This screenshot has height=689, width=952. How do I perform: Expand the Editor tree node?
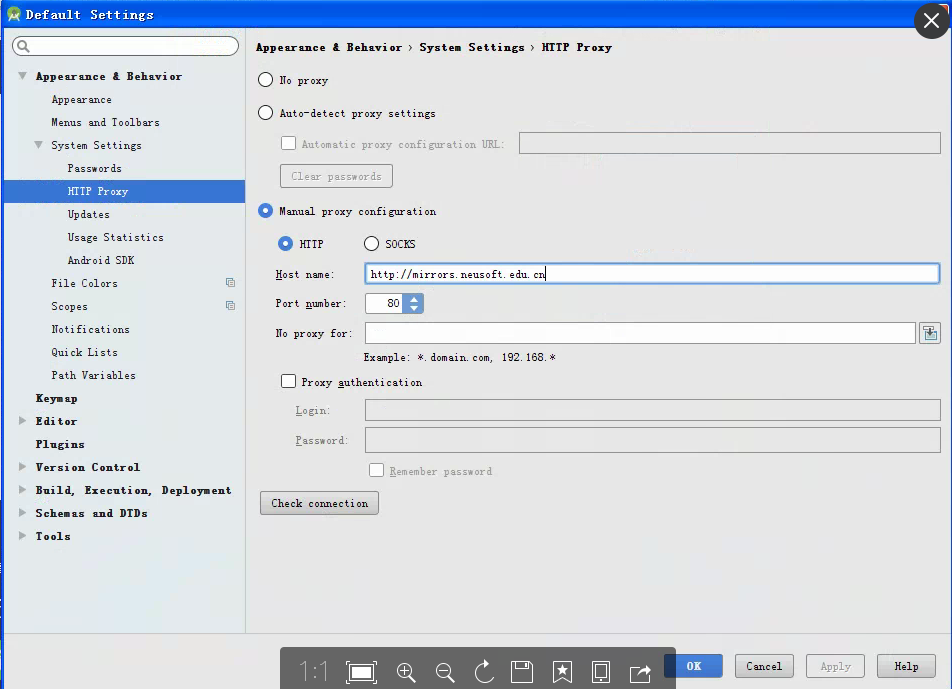click(22, 421)
